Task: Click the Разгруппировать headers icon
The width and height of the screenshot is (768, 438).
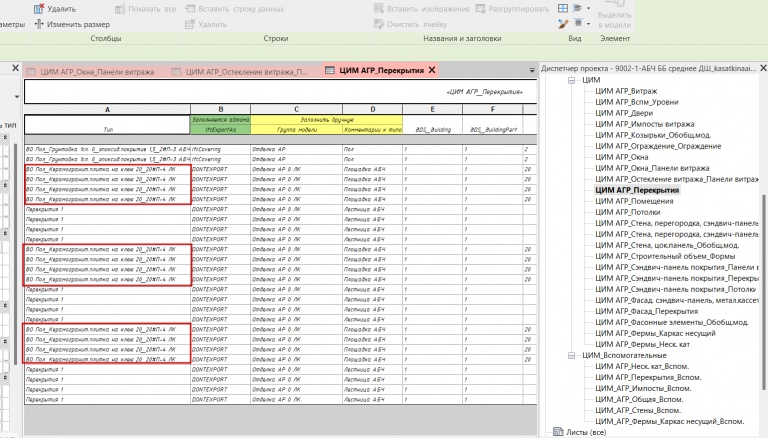Action: tap(480, 8)
